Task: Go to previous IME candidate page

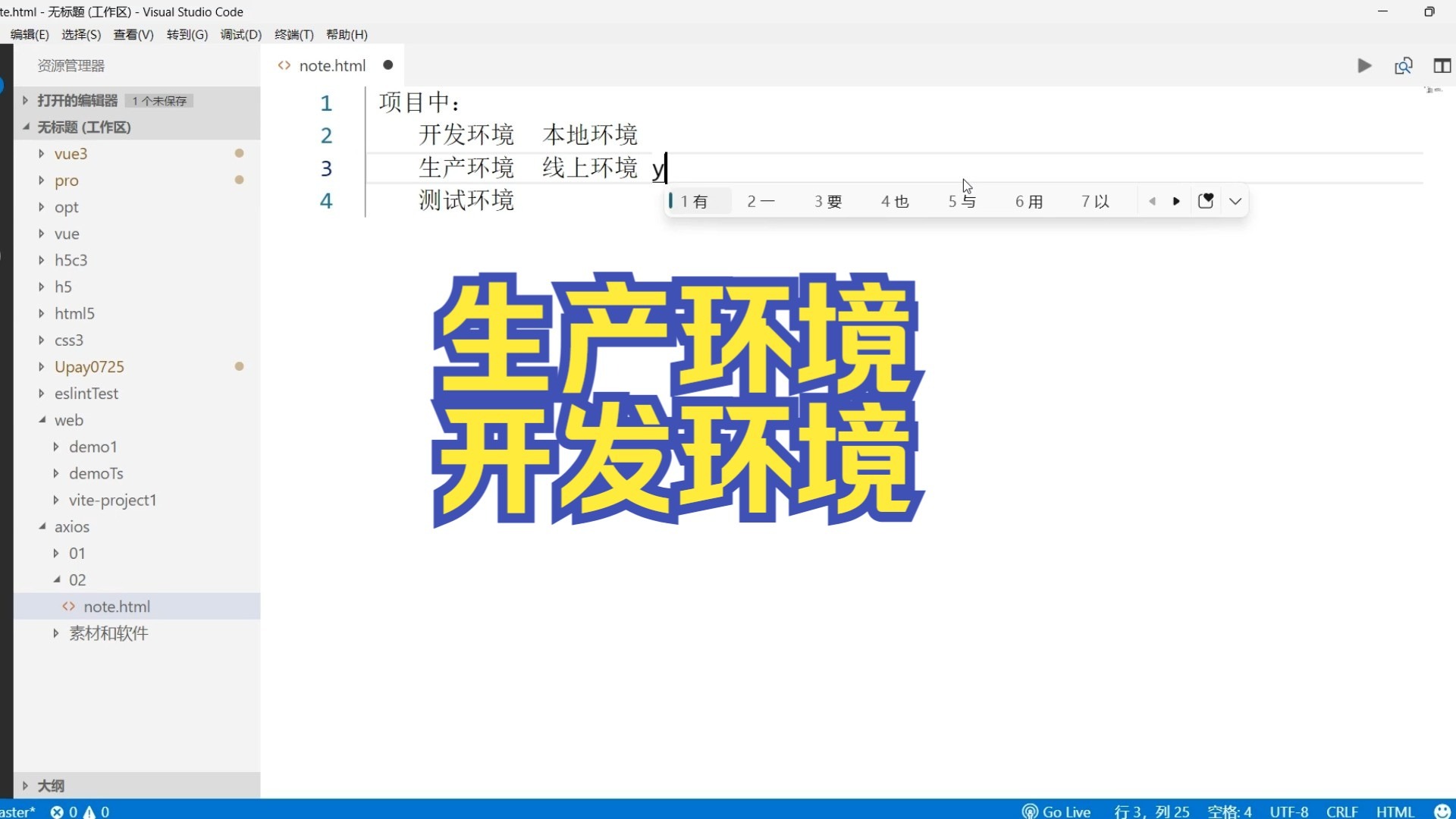Action: click(x=1153, y=201)
